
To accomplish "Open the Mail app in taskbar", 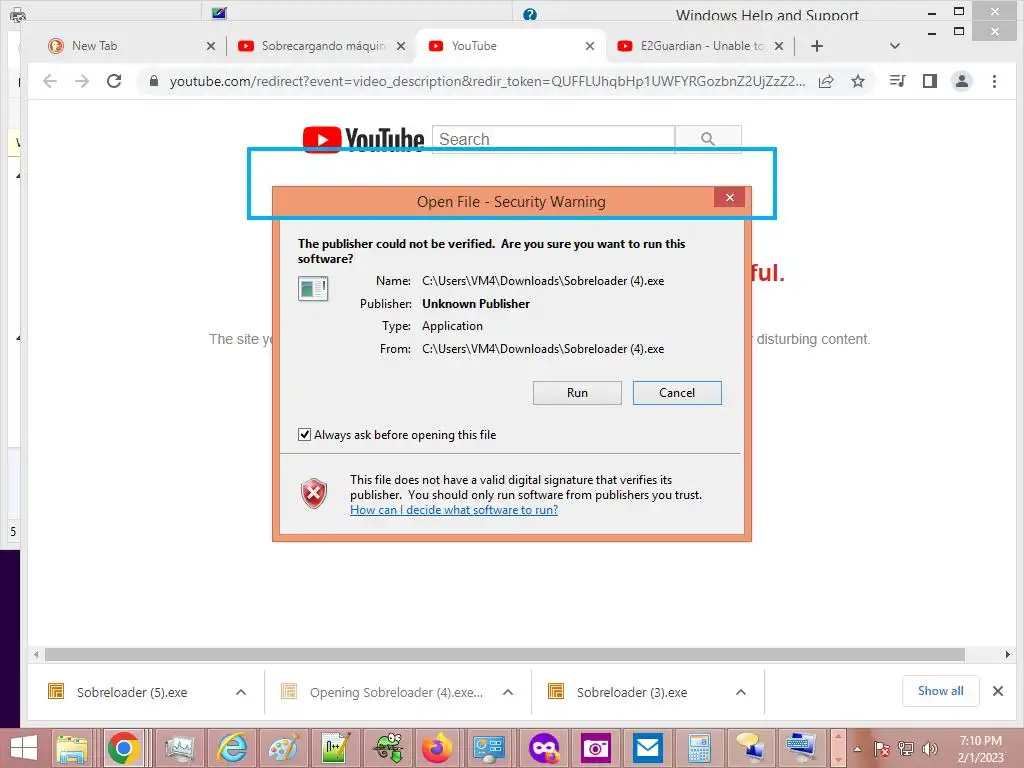I will pos(647,748).
